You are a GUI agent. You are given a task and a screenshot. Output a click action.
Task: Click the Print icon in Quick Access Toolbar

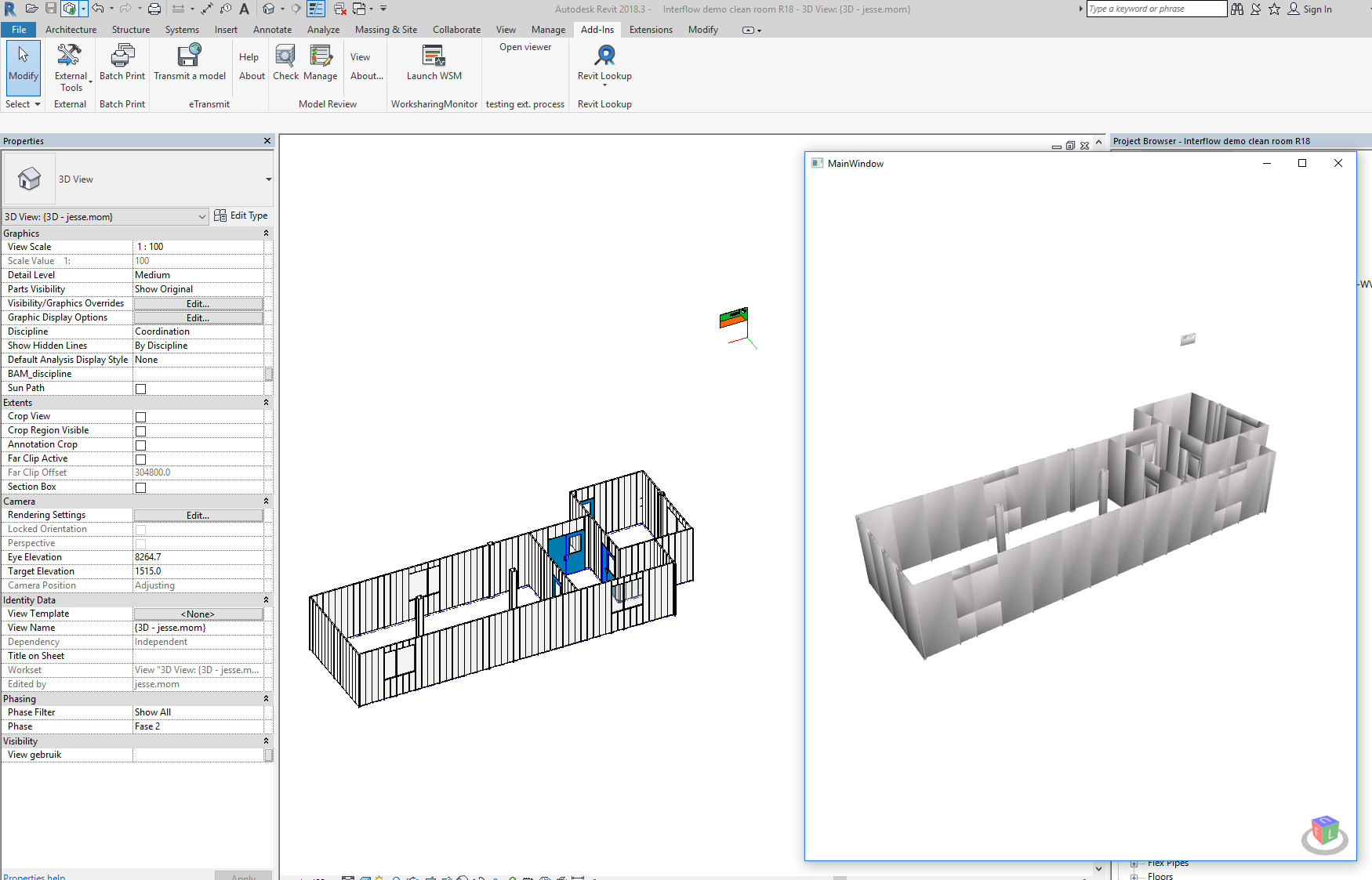tap(154, 9)
